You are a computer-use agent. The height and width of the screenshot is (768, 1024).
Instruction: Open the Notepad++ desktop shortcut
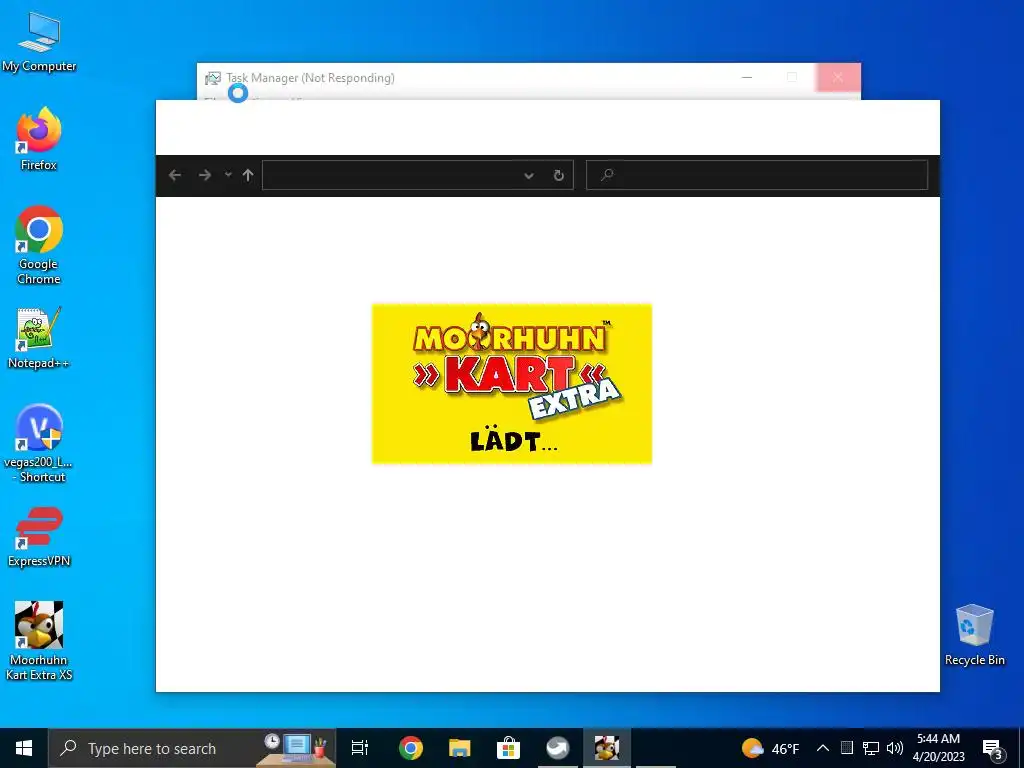coord(39,338)
